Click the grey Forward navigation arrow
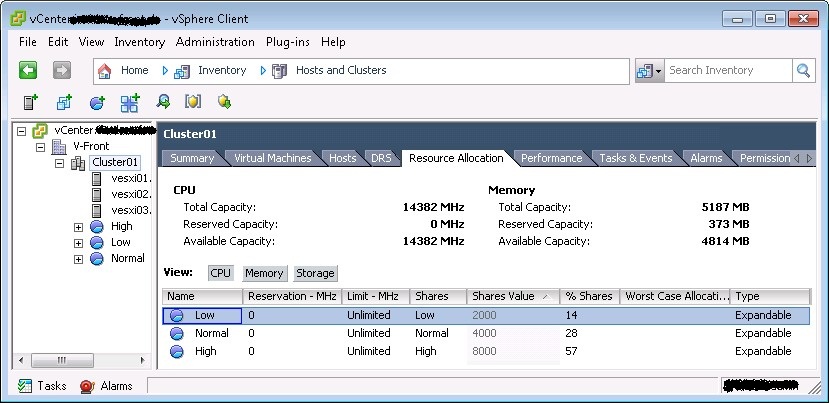The width and height of the screenshot is (829, 403). 62,70
